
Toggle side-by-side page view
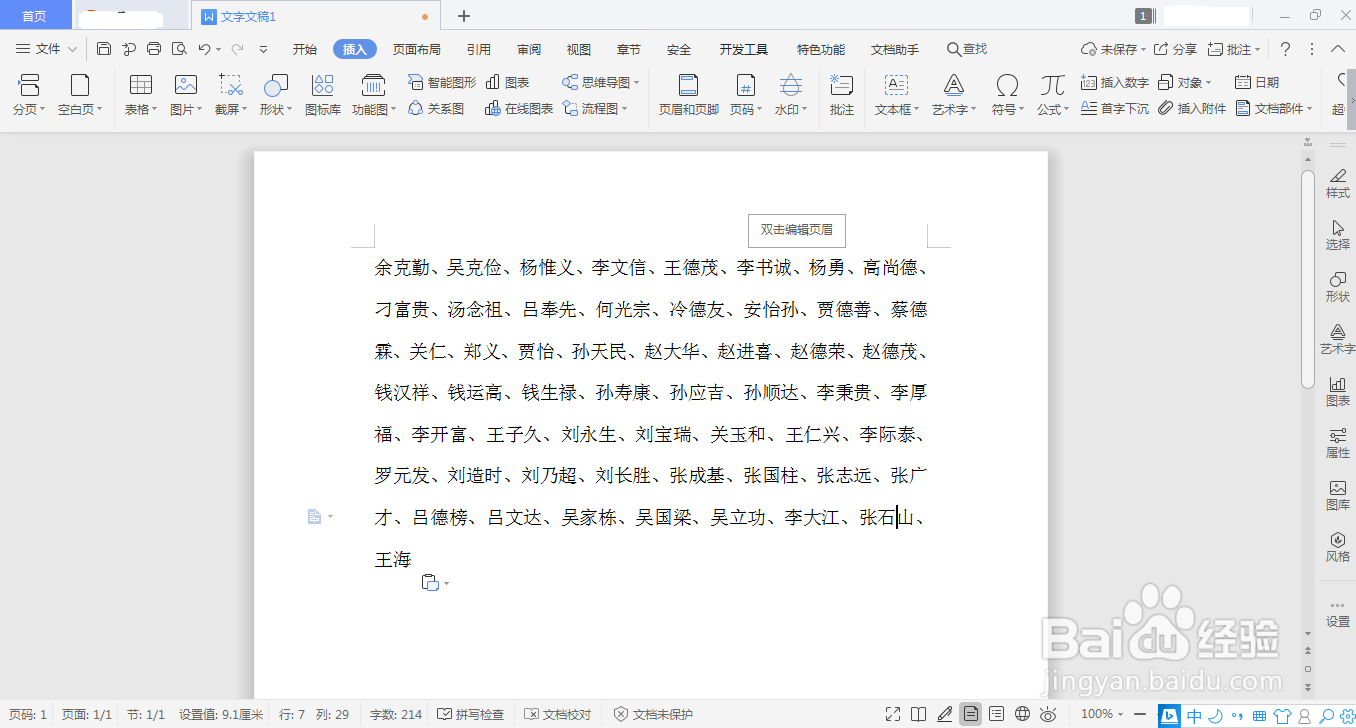pos(918,714)
